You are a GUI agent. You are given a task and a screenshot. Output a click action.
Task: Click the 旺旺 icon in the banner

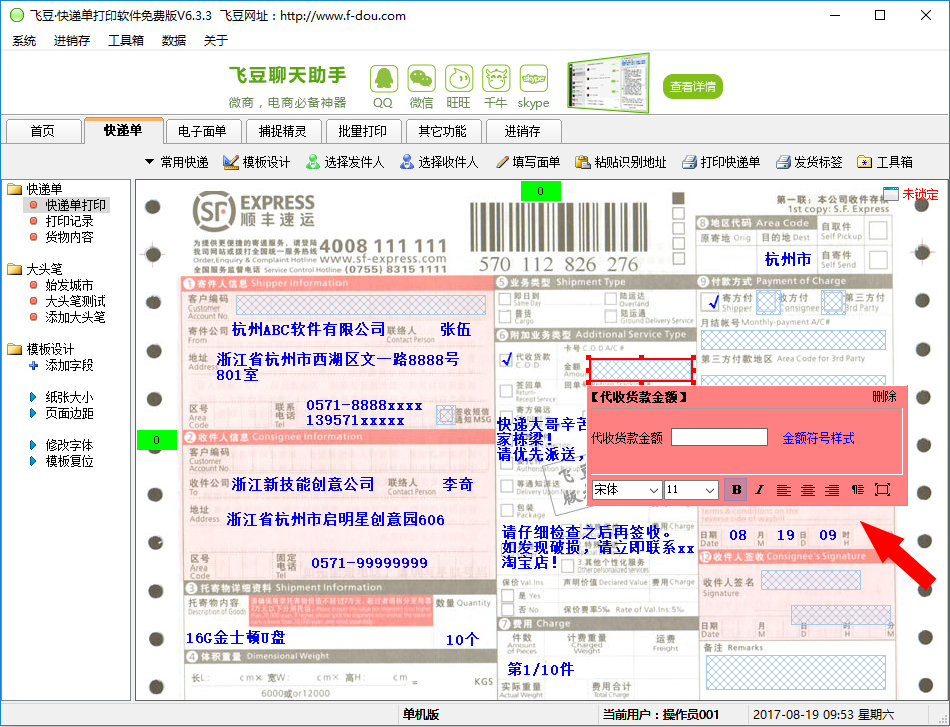point(459,79)
